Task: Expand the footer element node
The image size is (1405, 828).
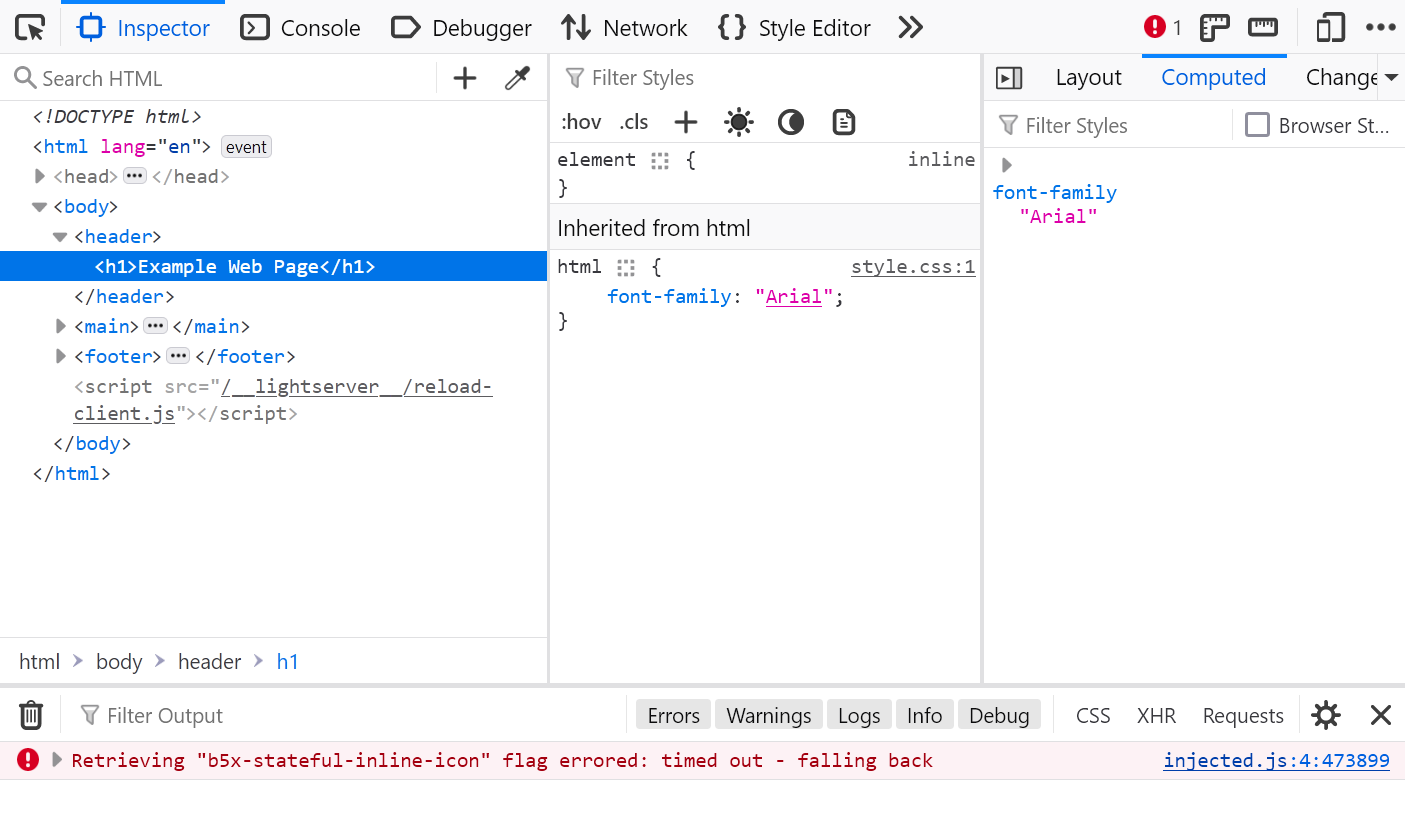Action: (x=62, y=357)
